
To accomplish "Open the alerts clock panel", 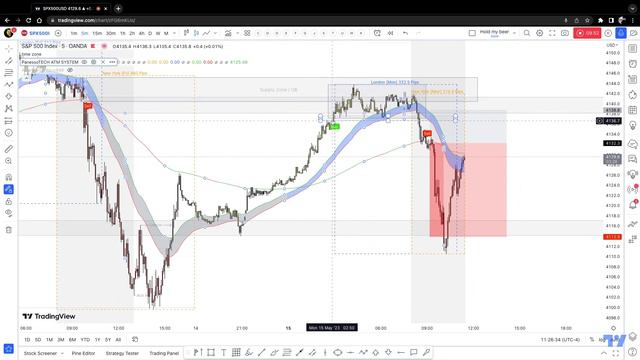I will [633, 64].
